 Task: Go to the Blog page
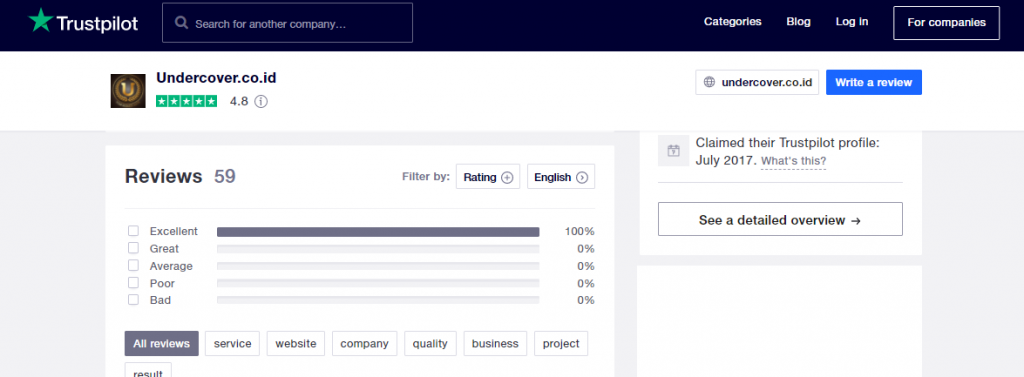(x=799, y=22)
